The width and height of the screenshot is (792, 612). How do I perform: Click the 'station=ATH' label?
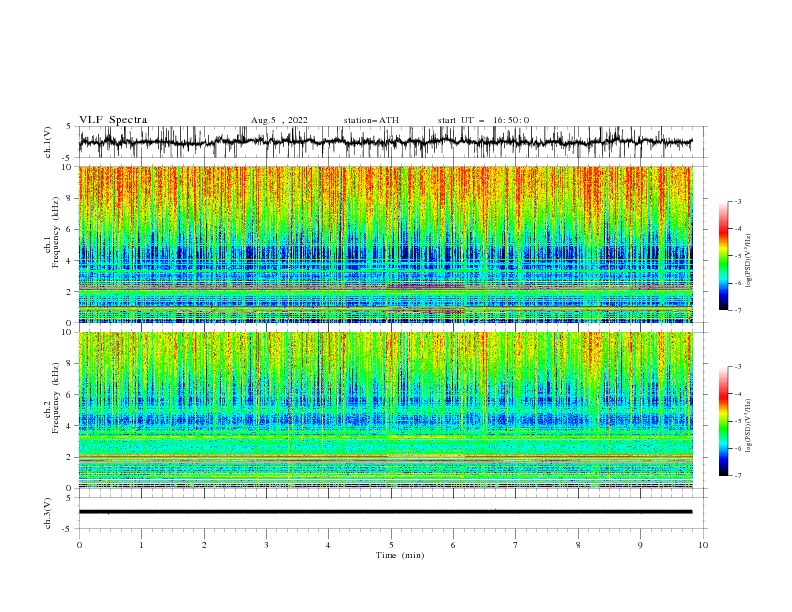pyautogui.click(x=371, y=120)
